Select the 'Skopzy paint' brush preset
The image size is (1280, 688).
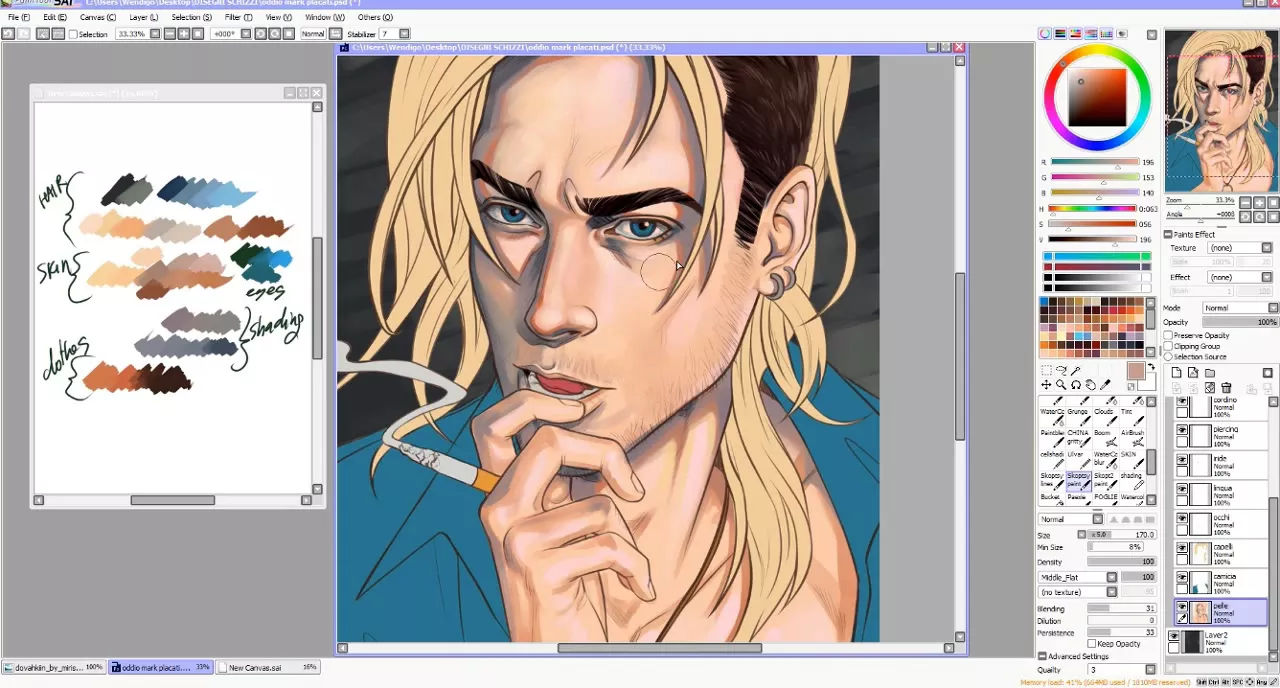click(1079, 481)
